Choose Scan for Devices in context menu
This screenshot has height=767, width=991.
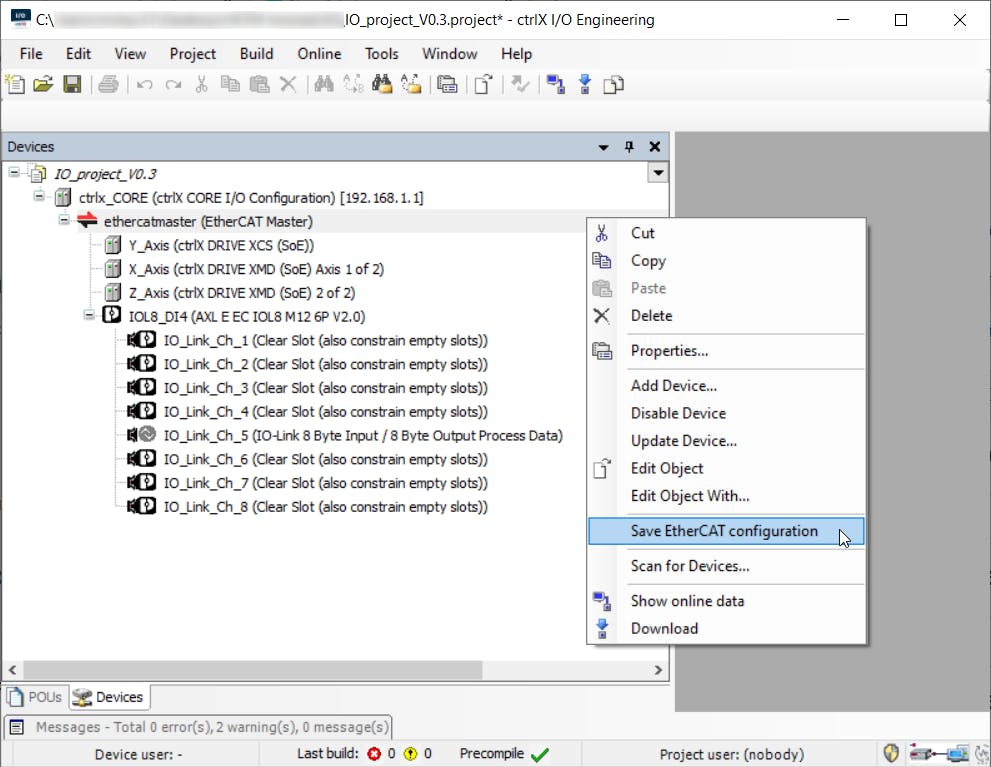(726, 566)
